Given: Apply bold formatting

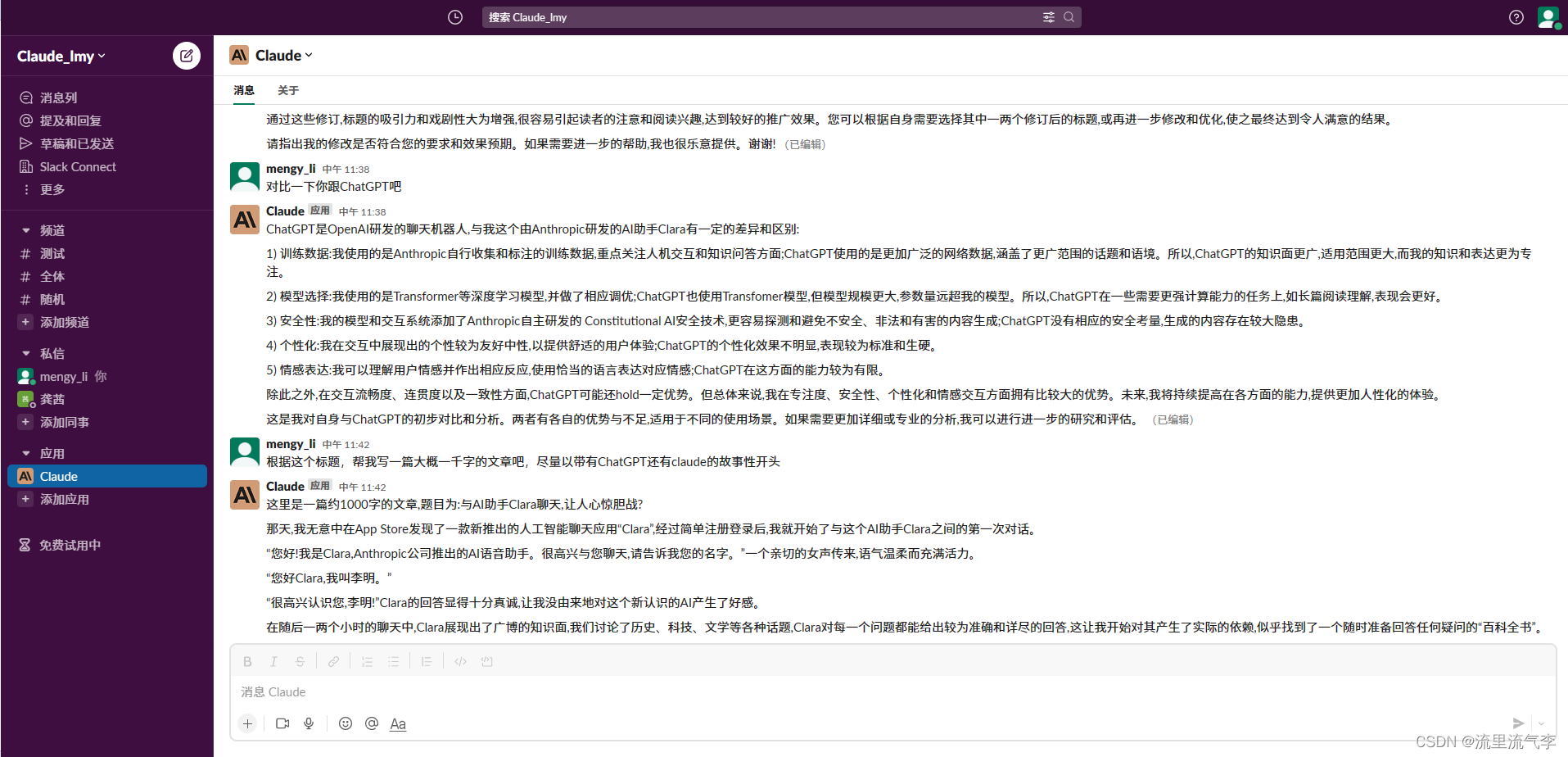Looking at the screenshot, I should 247,662.
